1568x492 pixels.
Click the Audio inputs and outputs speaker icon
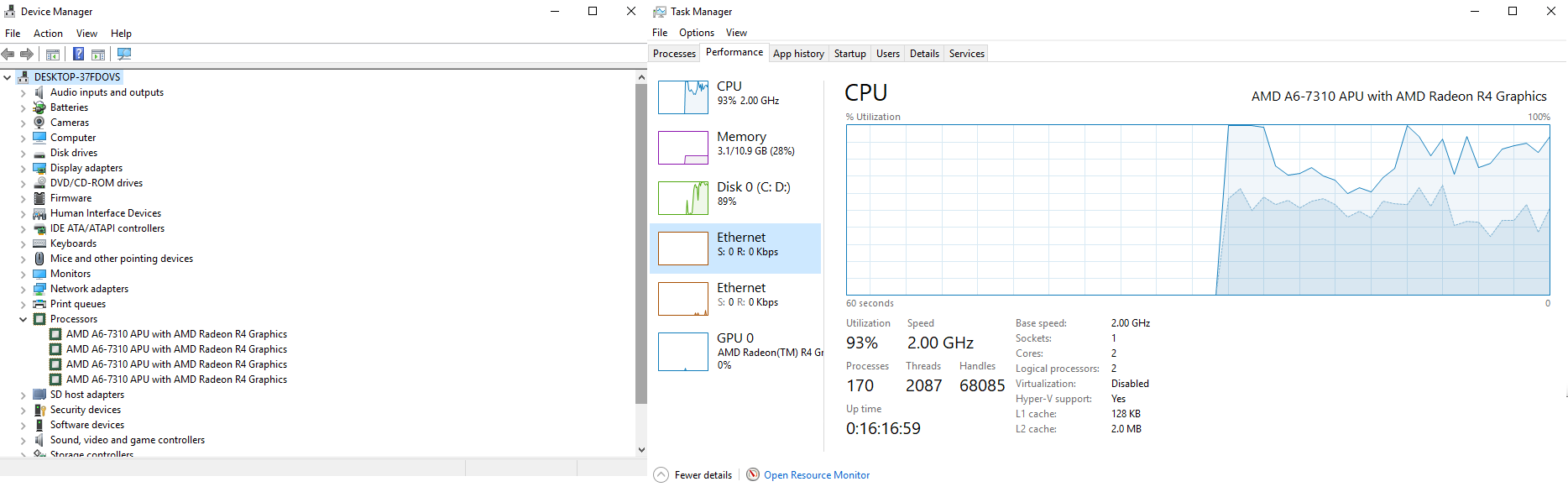tap(39, 92)
